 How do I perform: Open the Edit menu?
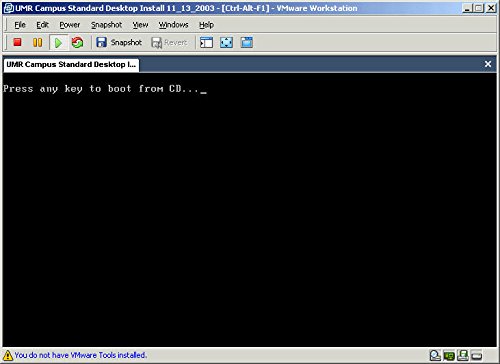[42, 25]
